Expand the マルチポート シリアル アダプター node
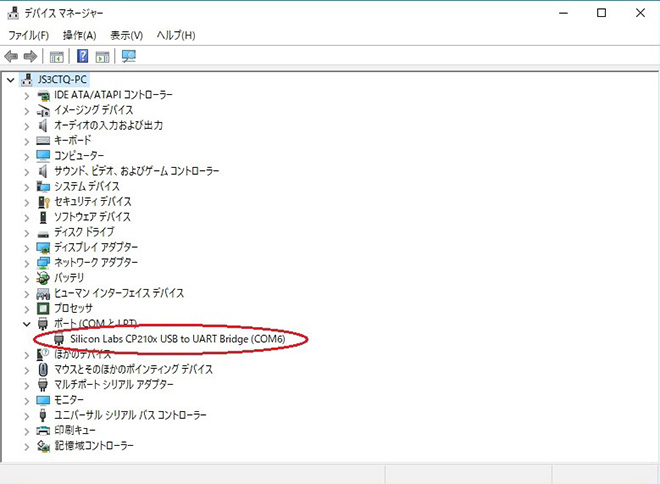This screenshot has height=484, width=660. pyautogui.click(x=27, y=386)
